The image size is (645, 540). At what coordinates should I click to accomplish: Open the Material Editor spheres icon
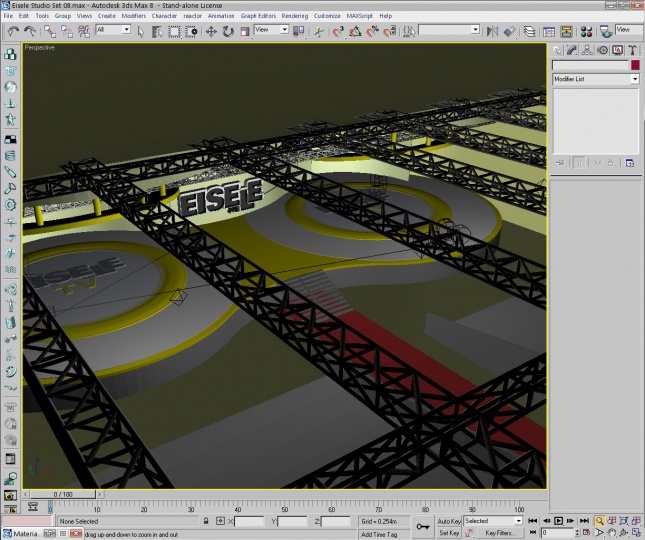[586, 32]
